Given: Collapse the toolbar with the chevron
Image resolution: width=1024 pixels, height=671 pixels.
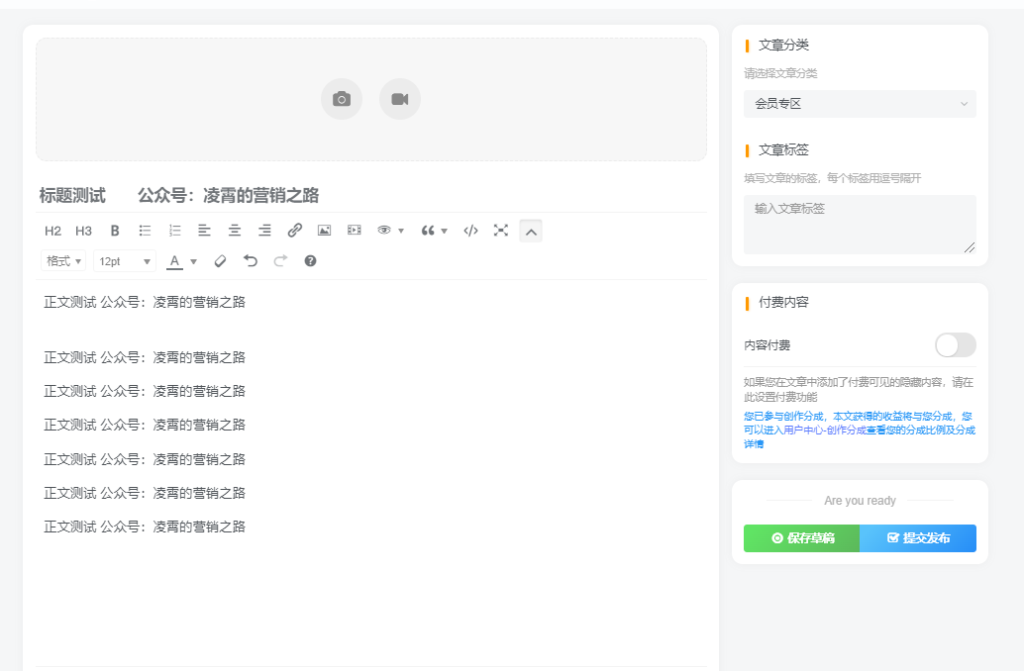Looking at the screenshot, I should 530,230.
